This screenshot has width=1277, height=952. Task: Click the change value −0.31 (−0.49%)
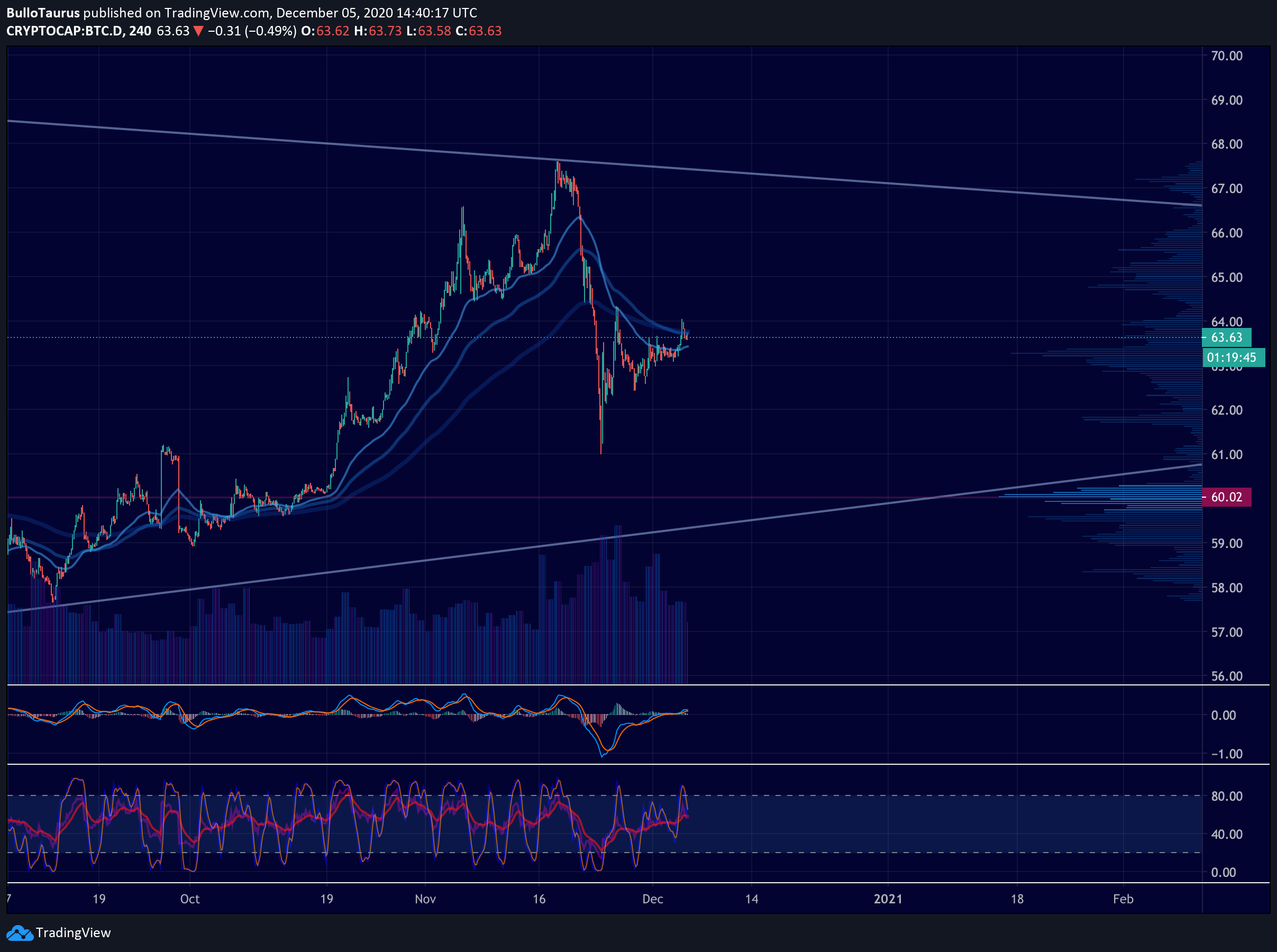tap(252, 31)
